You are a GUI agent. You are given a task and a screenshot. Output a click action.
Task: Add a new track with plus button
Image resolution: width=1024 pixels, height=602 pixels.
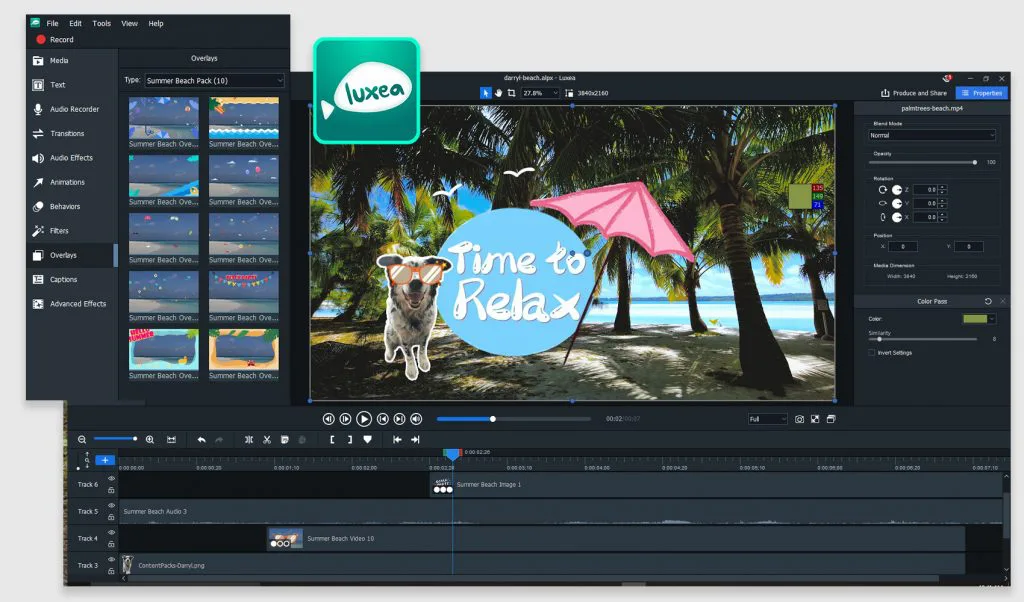click(x=104, y=460)
